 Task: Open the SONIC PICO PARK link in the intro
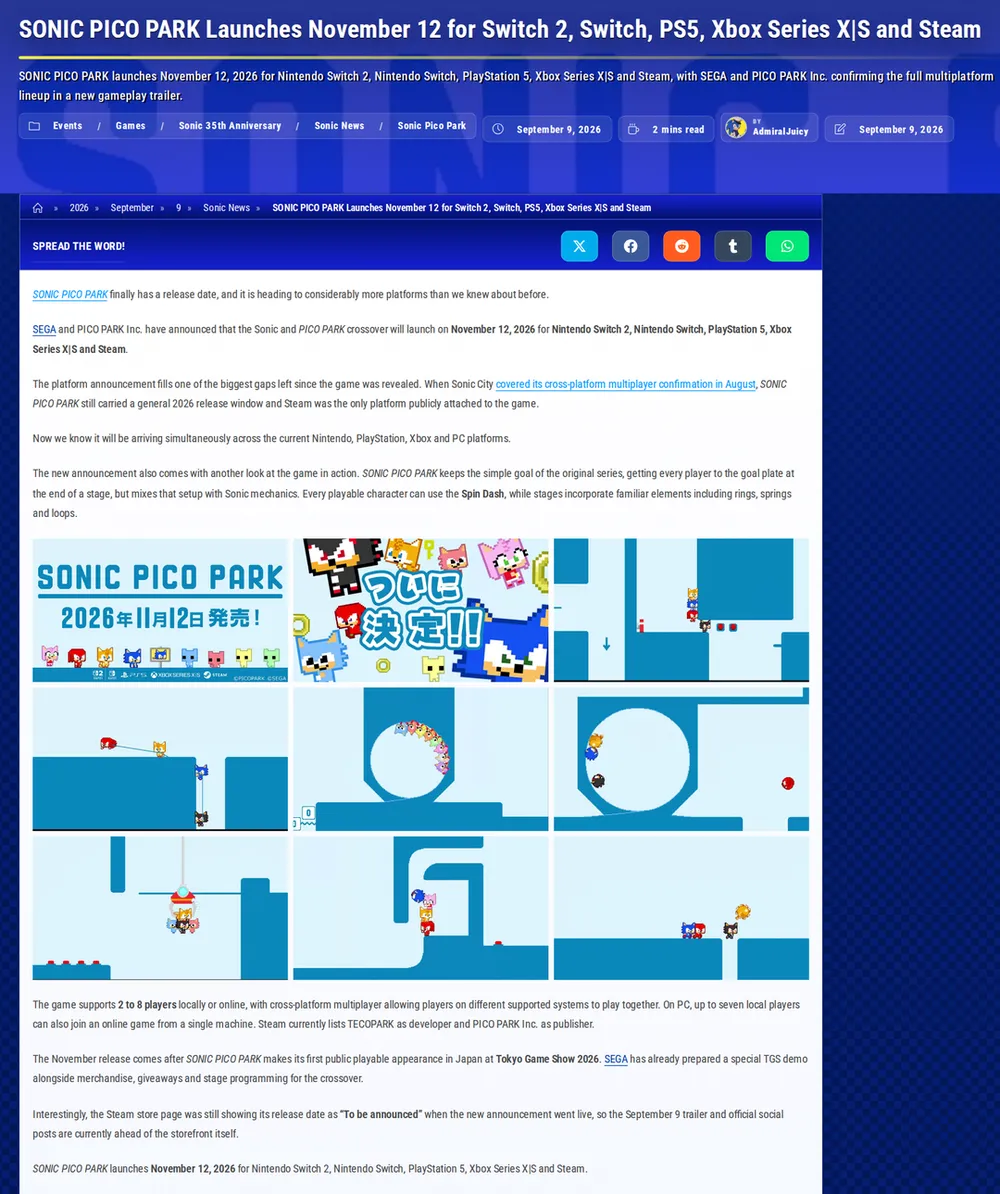click(x=70, y=295)
